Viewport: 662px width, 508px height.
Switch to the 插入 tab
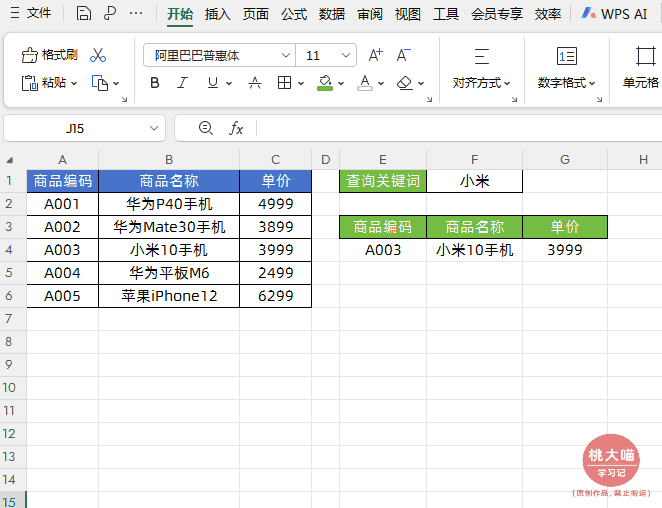click(x=218, y=14)
